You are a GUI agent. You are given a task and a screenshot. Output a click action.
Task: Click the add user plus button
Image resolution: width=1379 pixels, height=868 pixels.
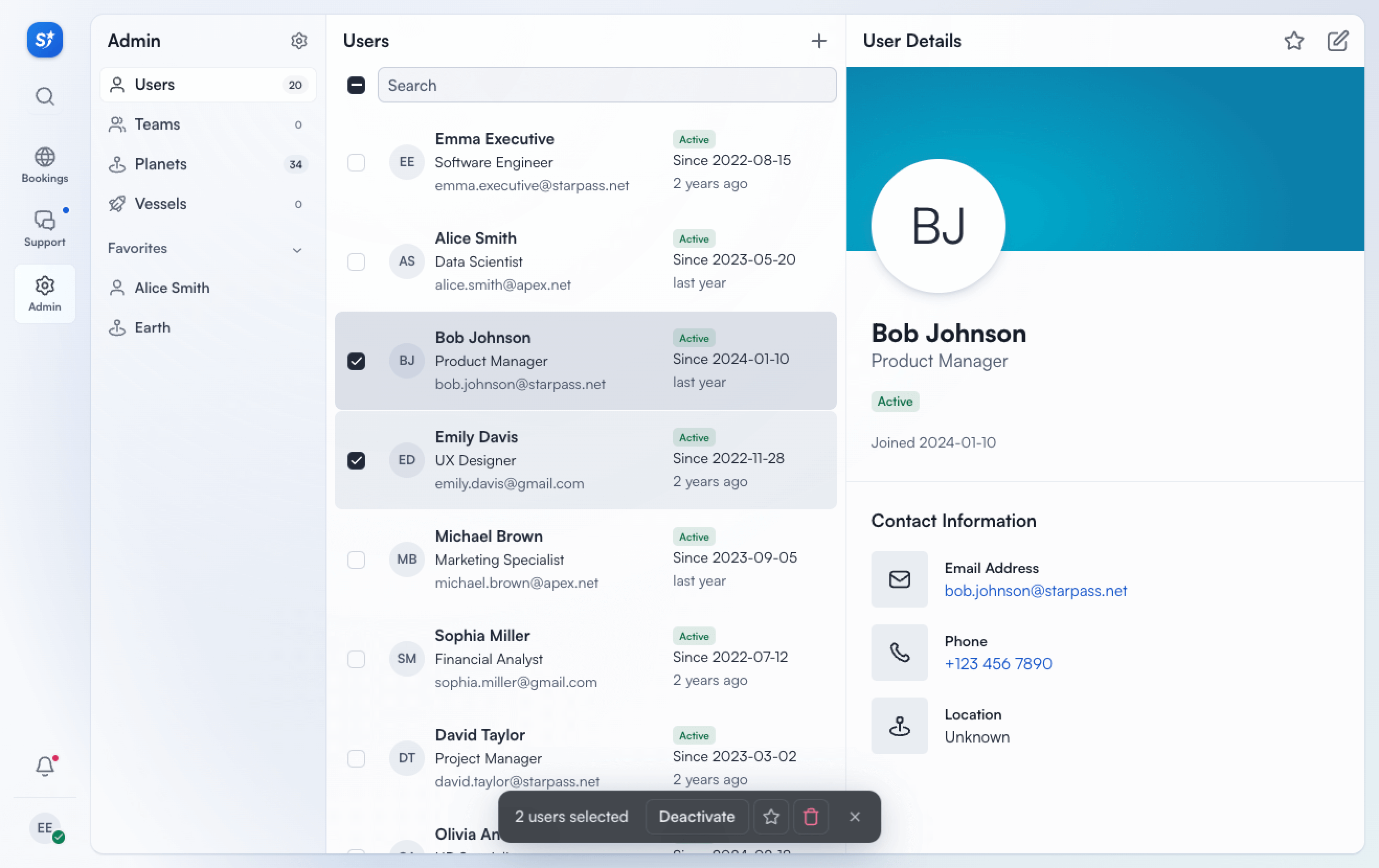tap(819, 40)
